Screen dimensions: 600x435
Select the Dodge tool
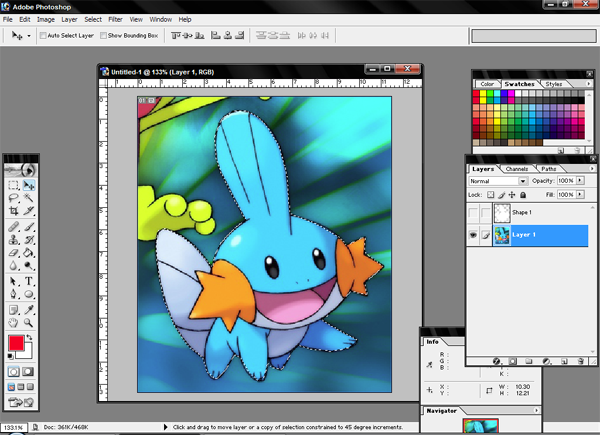[x=29, y=266]
